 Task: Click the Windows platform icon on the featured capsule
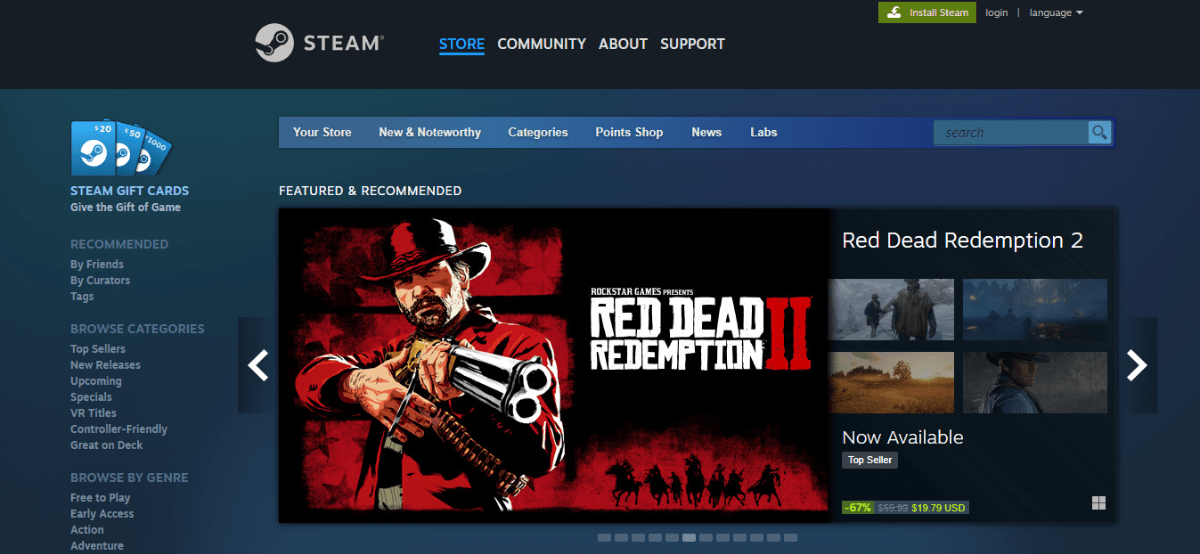(x=1099, y=502)
